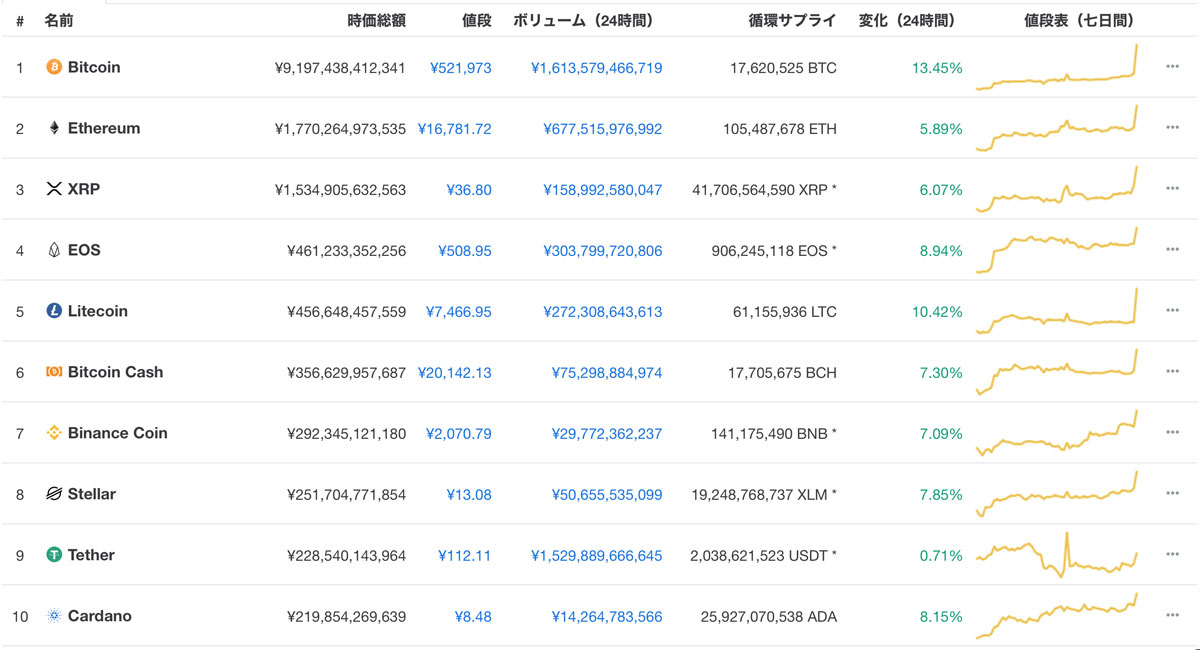
Task: Open the more-options menu for Stellar row
Action: click(x=1172, y=494)
